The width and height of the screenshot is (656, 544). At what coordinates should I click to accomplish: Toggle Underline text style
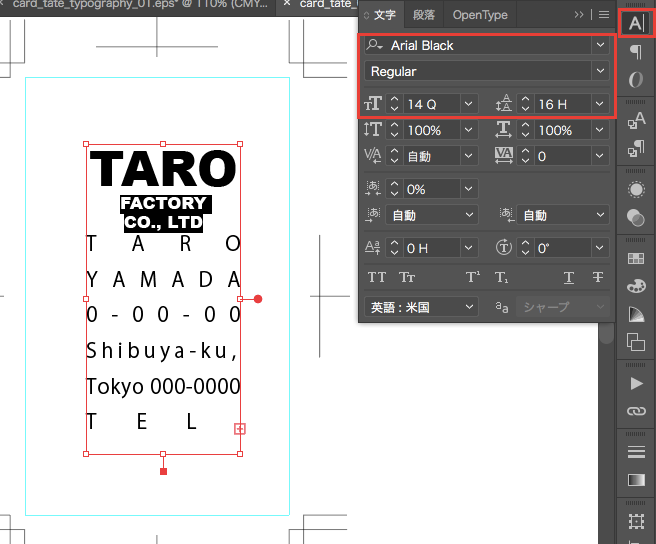568,278
